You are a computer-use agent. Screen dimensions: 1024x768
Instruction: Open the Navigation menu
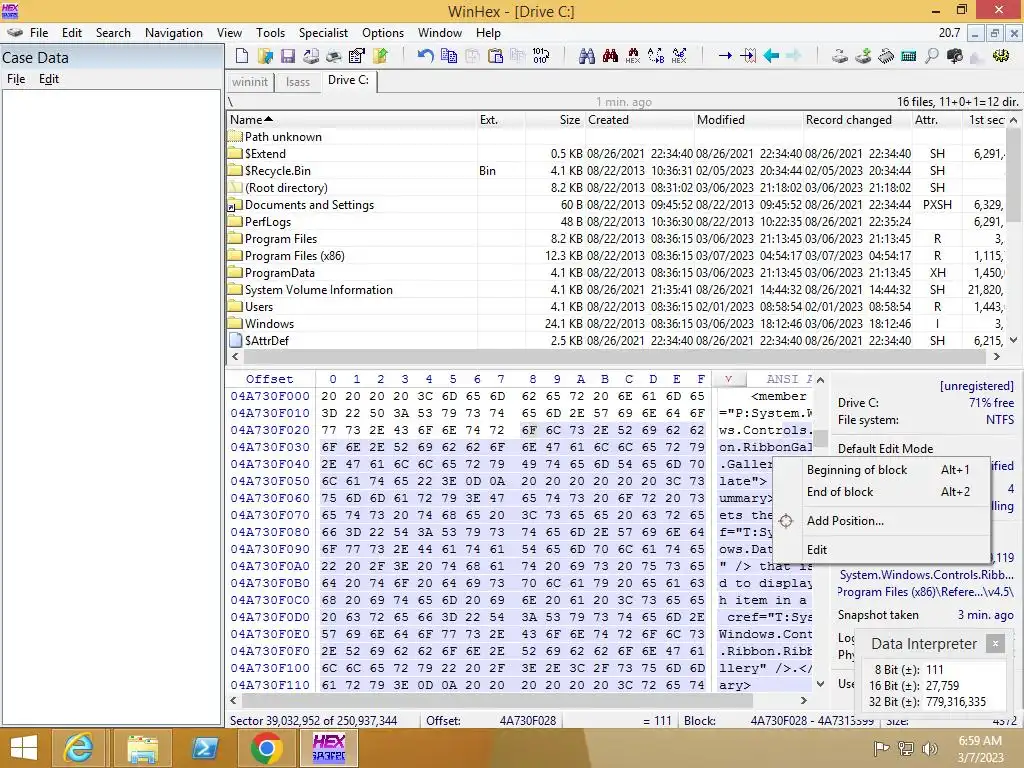[x=174, y=33]
